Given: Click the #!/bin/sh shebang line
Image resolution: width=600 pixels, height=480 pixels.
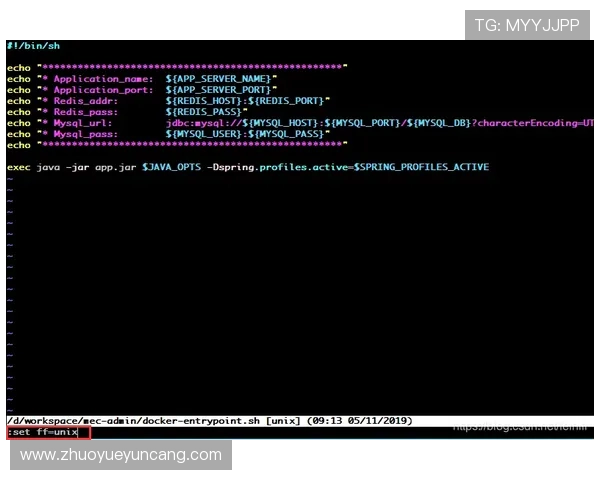Looking at the screenshot, I should click(31, 46).
